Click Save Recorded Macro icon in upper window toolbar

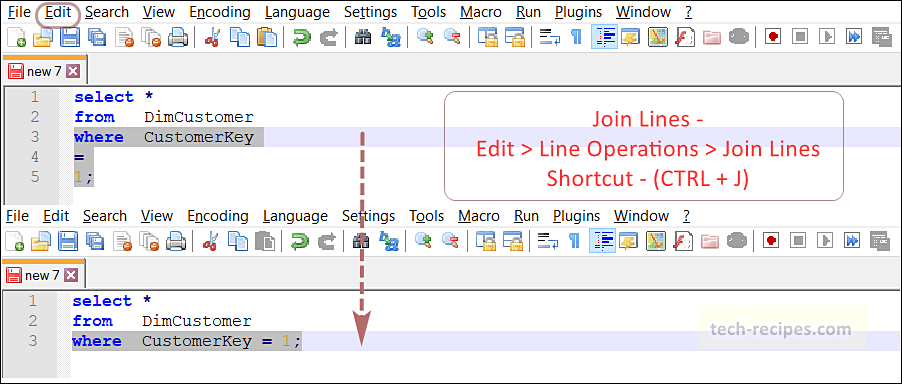pyautogui.click(x=881, y=37)
